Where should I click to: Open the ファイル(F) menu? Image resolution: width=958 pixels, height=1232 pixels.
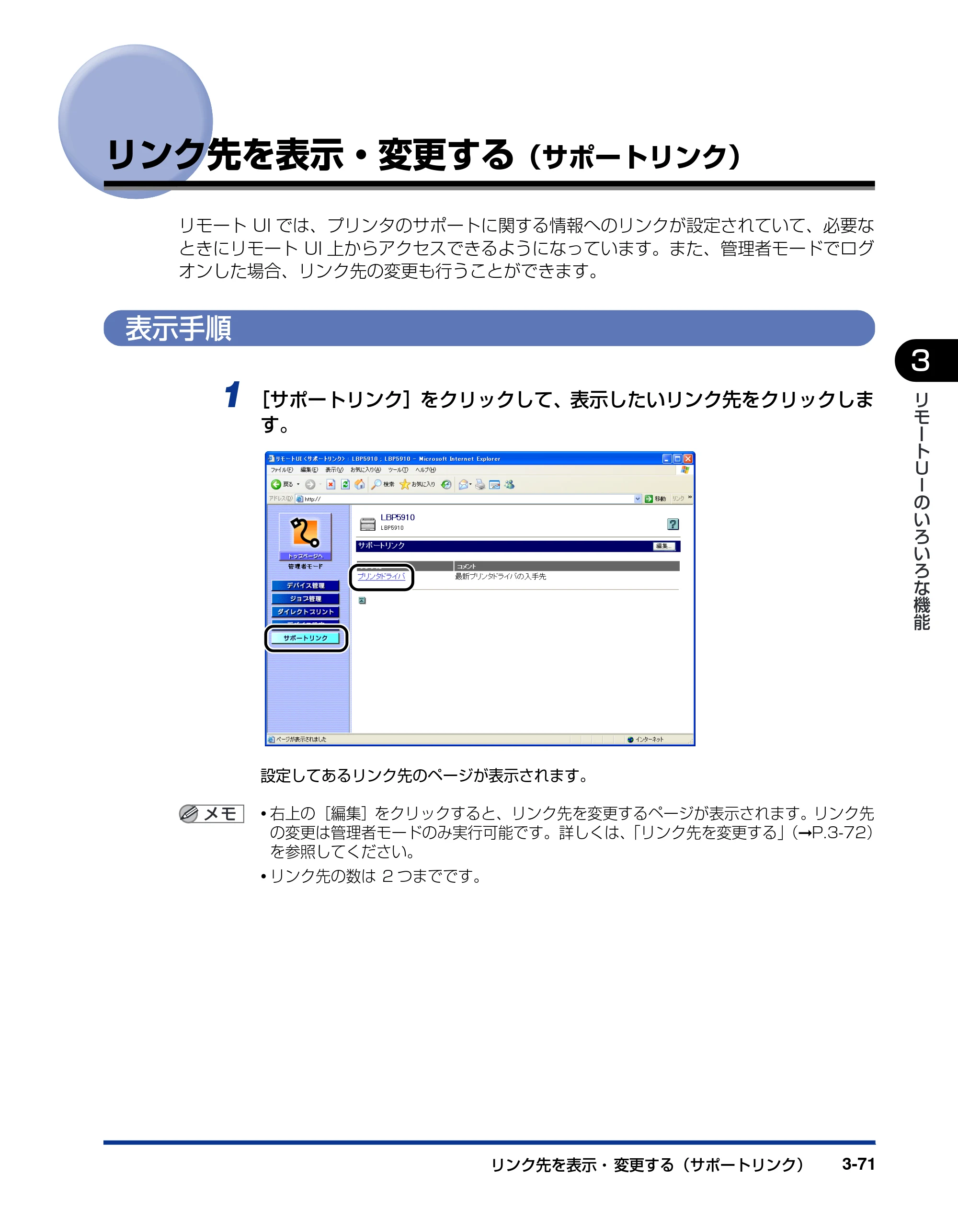pos(282,470)
